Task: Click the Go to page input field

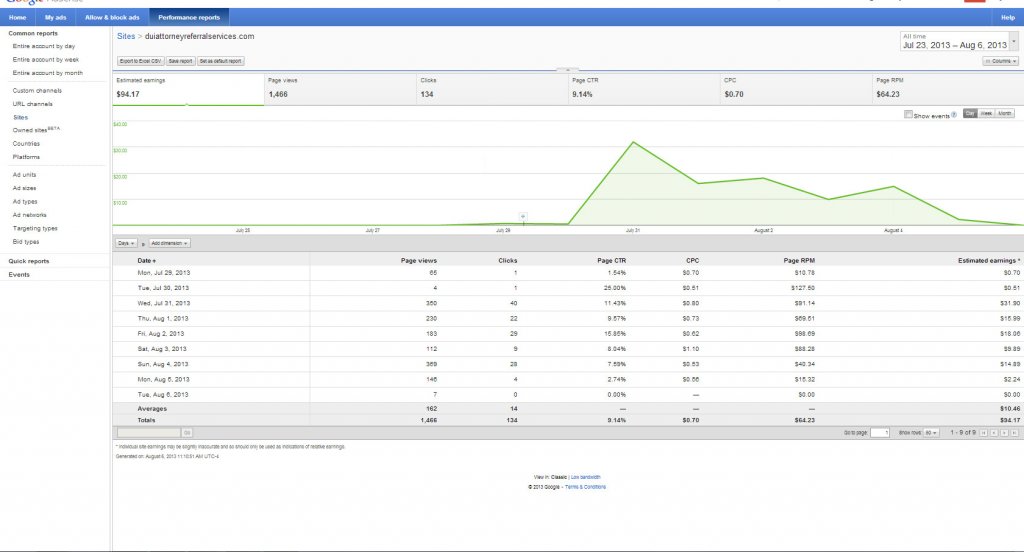Action: [x=880, y=433]
